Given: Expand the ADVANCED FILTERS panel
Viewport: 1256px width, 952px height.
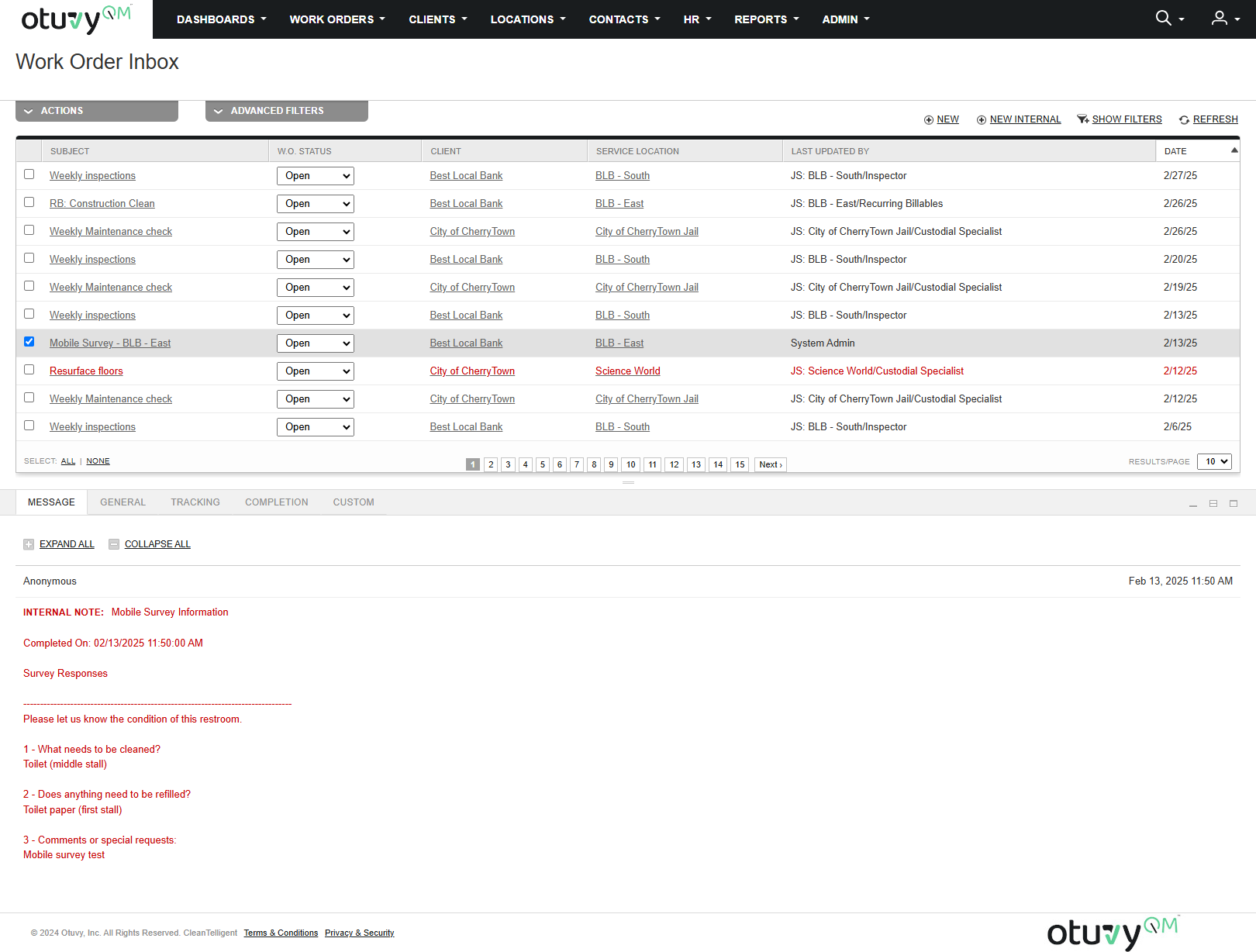Looking at the screenshot, I should point(287,111).
